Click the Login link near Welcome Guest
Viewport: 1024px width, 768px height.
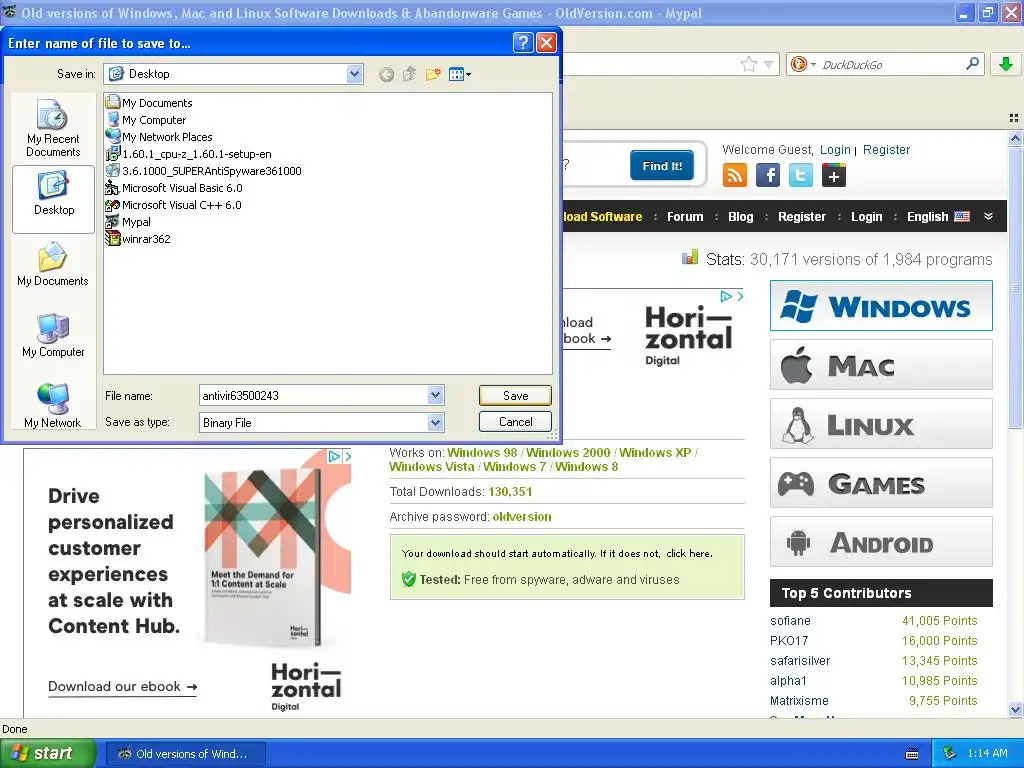835,150
